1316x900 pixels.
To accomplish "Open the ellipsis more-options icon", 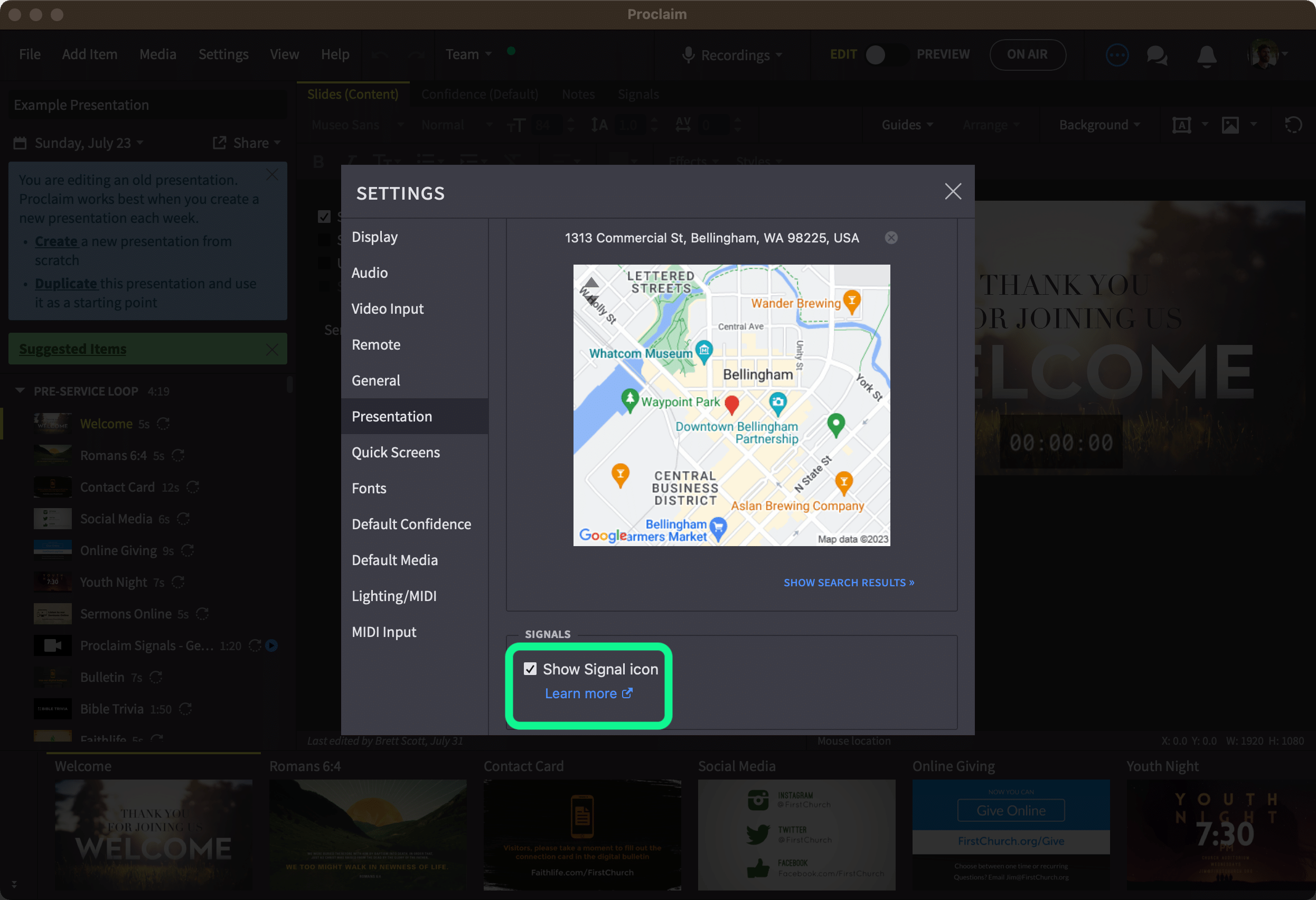I will click(x=1117, y=55).
